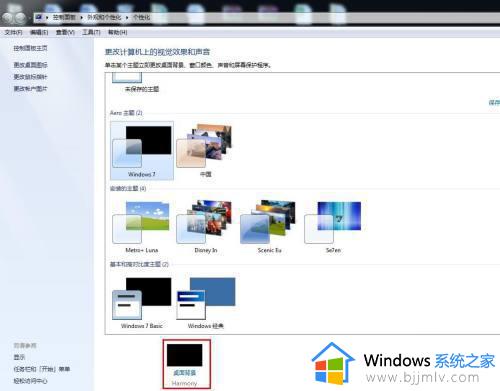This screenshot has width=500, height=391.
Task: Apply the Se7en theme
Action: click(333, 227)
